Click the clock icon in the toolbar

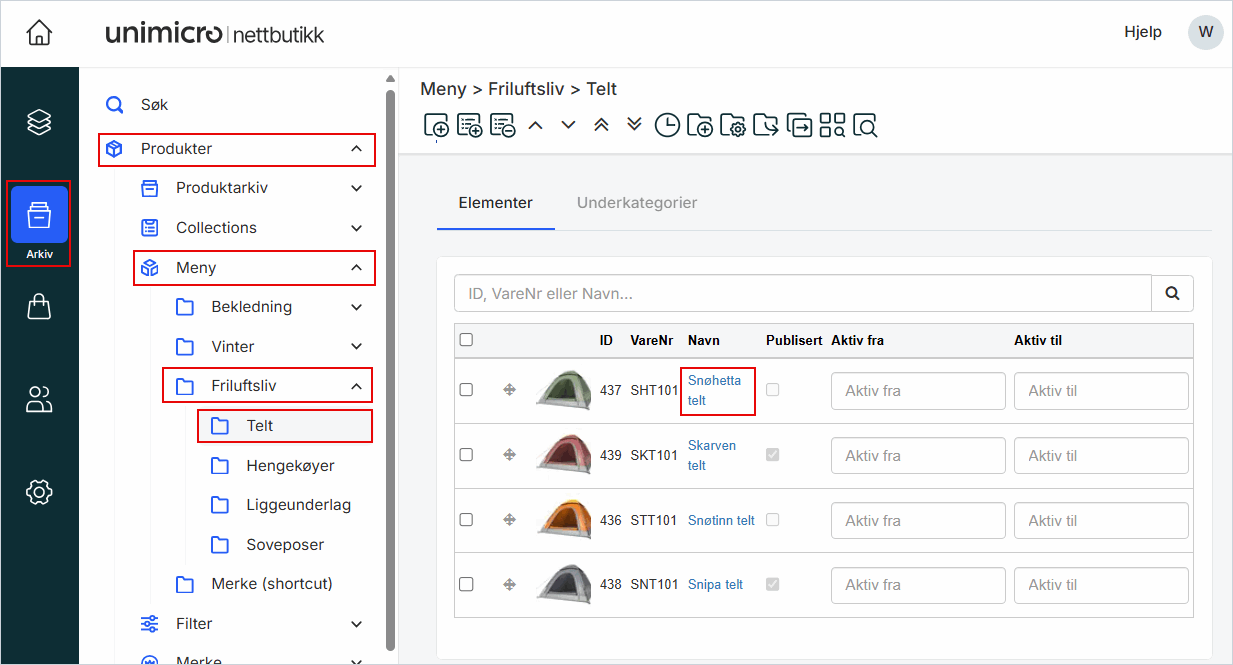tap(667, 125)
